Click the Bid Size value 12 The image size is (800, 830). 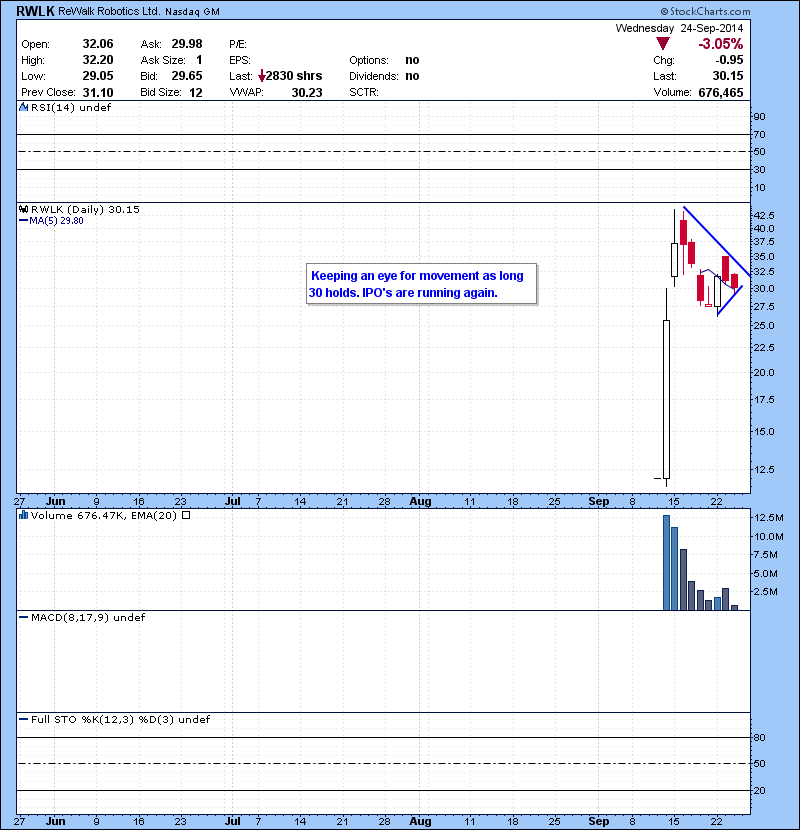coord(196,93)
